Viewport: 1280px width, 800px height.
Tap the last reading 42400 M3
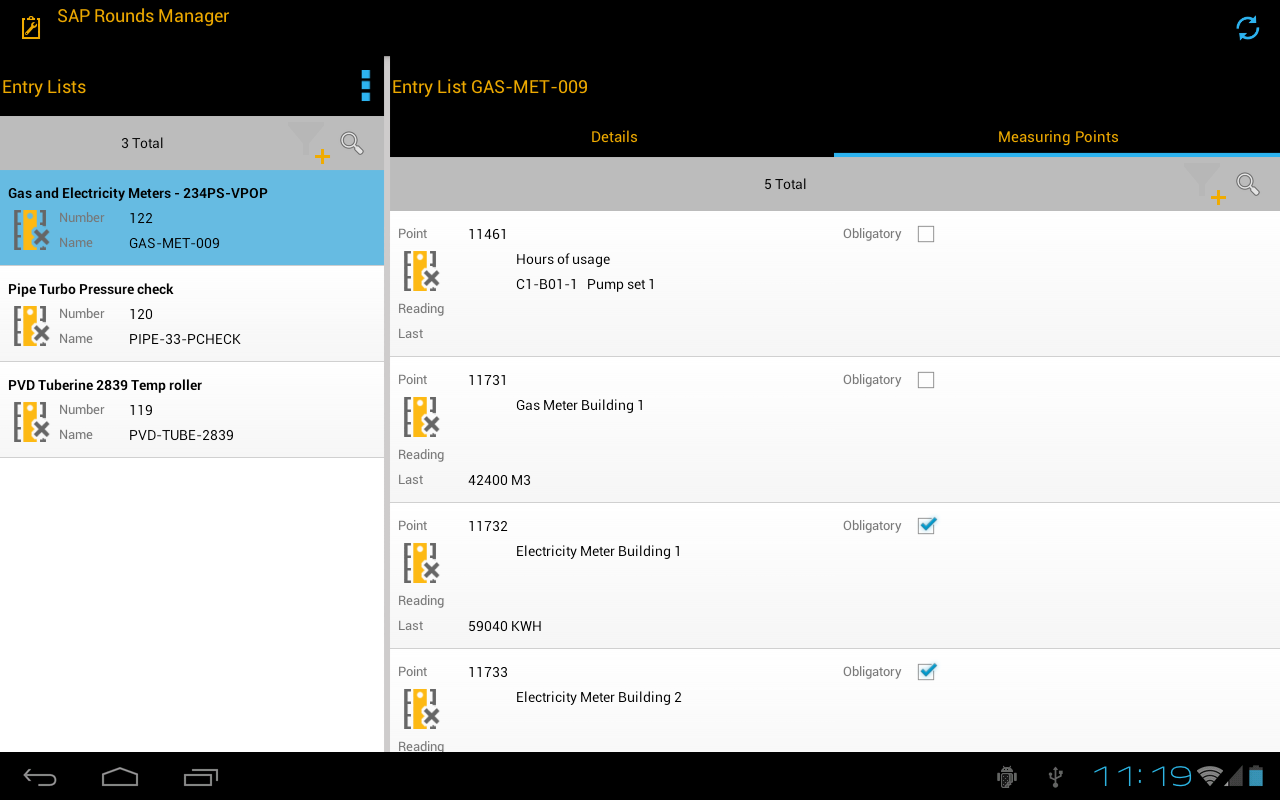click(499, 480)
